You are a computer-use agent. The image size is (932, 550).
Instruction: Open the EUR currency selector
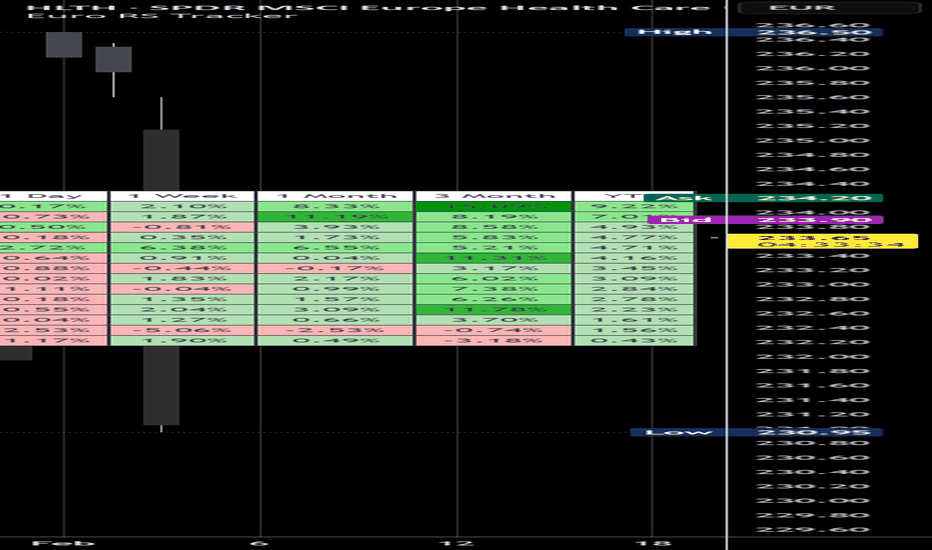[x=829, y=7]
